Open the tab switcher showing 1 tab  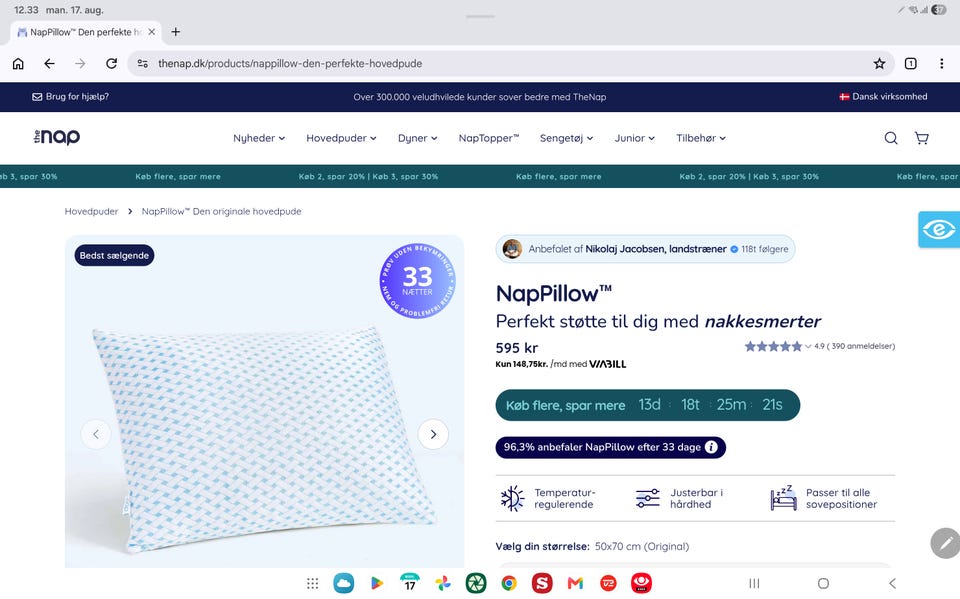pyautogui.click(x=910, y=64)
